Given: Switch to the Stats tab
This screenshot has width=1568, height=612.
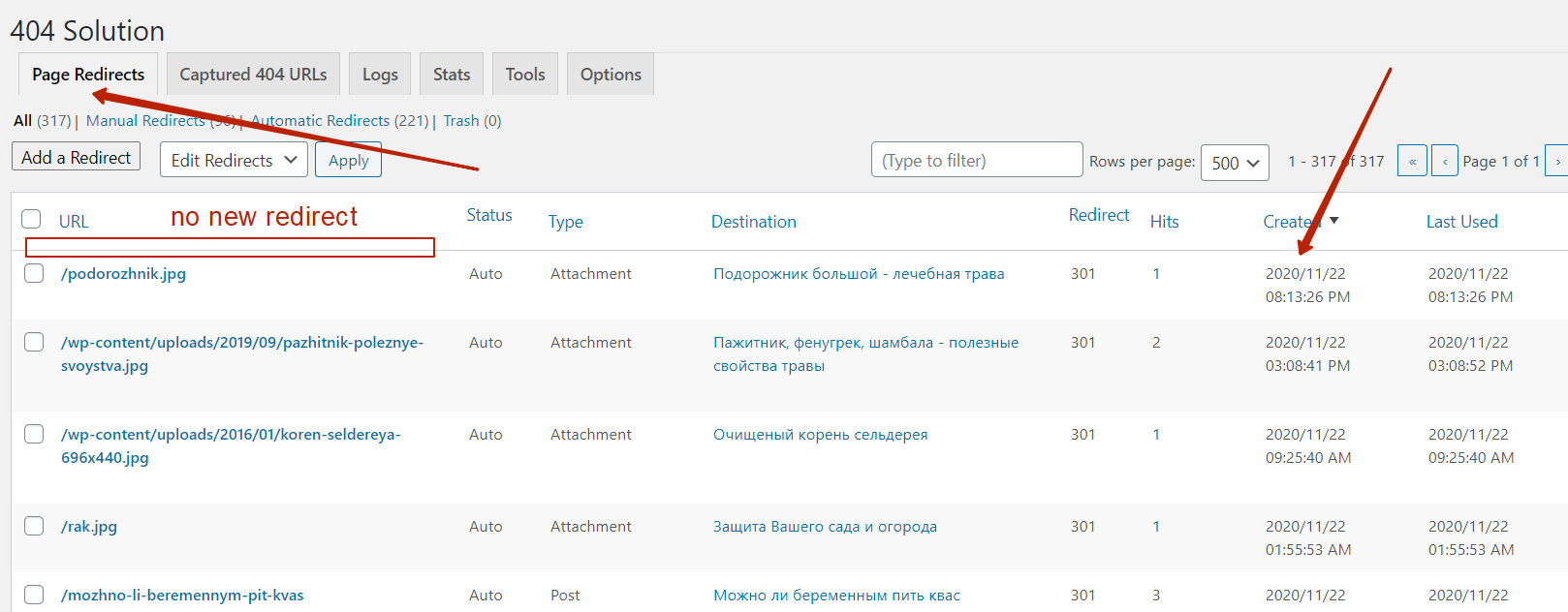Looking at the screenshot, I should point(452,75).
